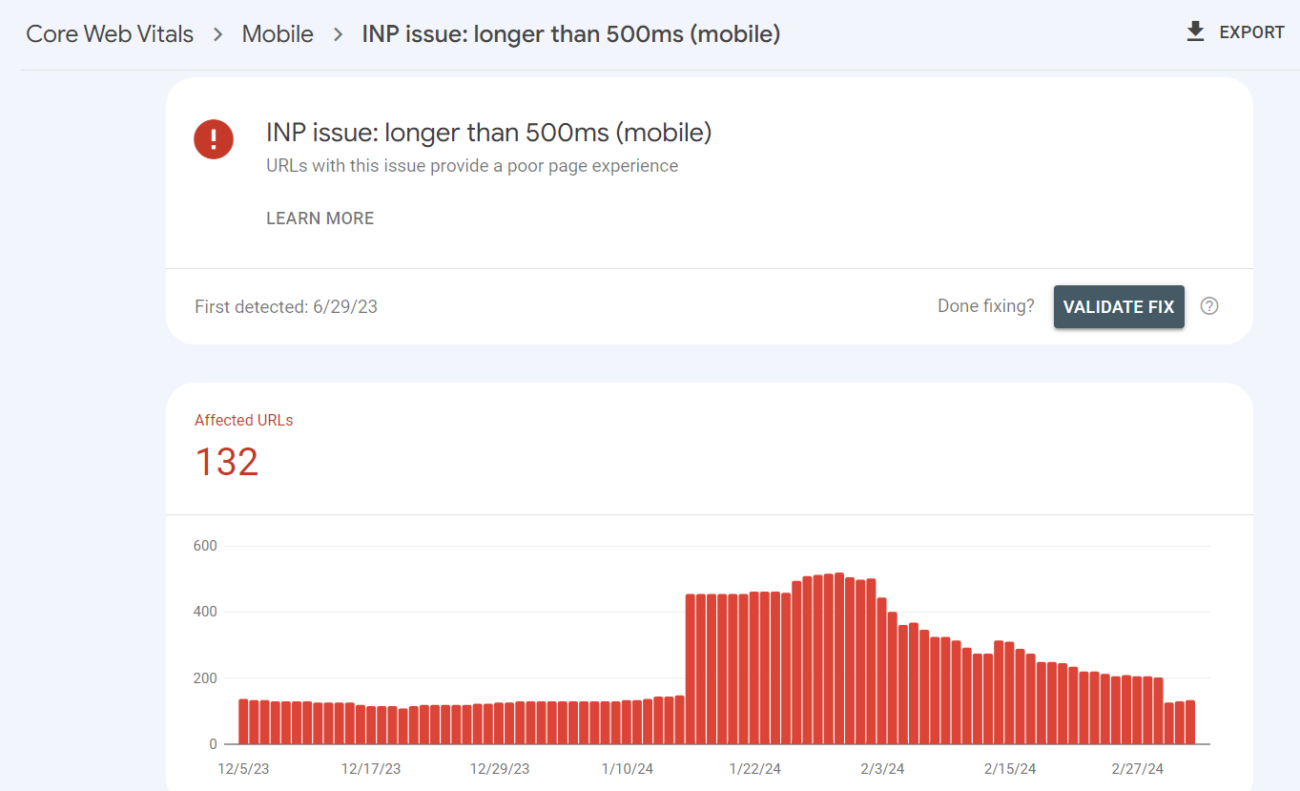
Task: Click the INP issue heading in the card
Action: click(489, 132)
